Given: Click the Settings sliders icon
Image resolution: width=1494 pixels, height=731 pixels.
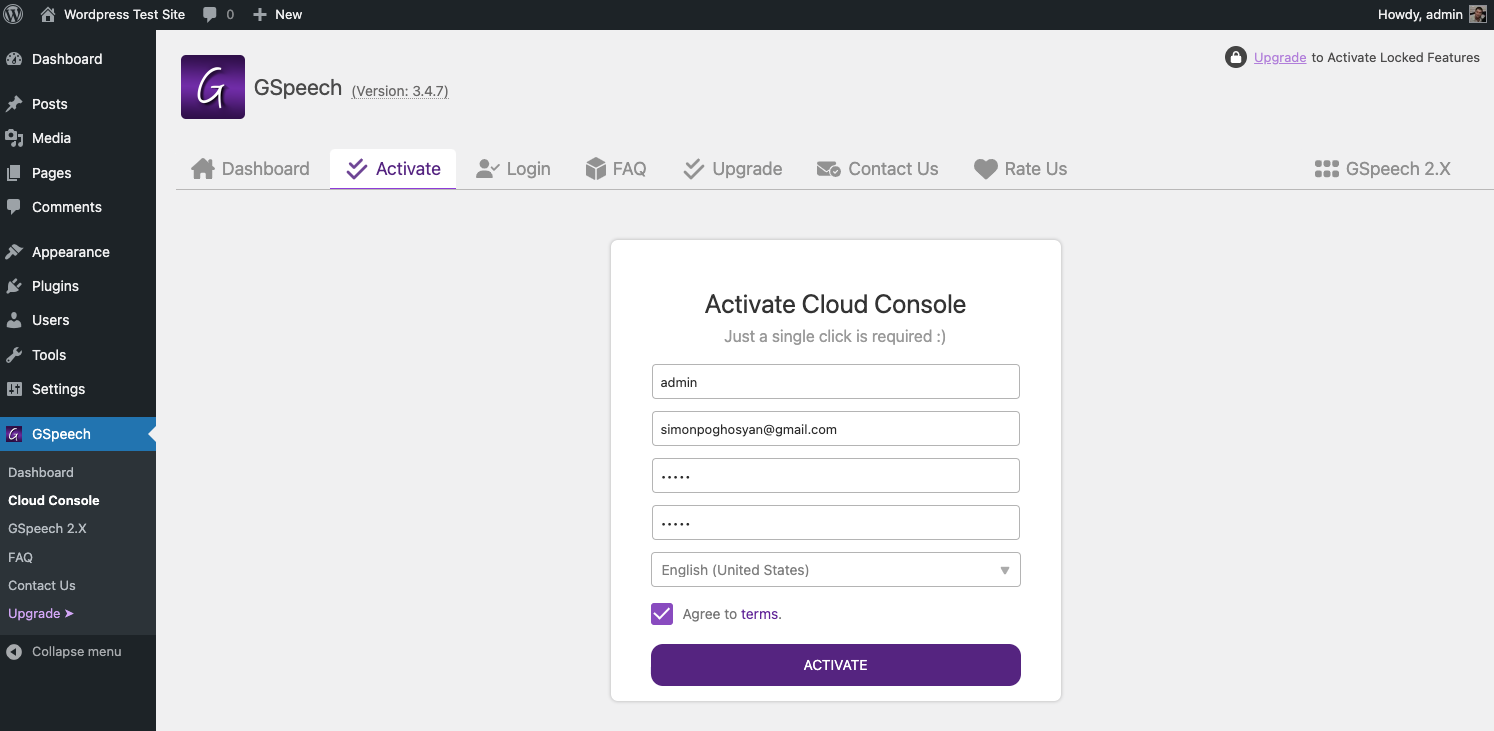Looking at the screenshot, I should coord(14,389).
